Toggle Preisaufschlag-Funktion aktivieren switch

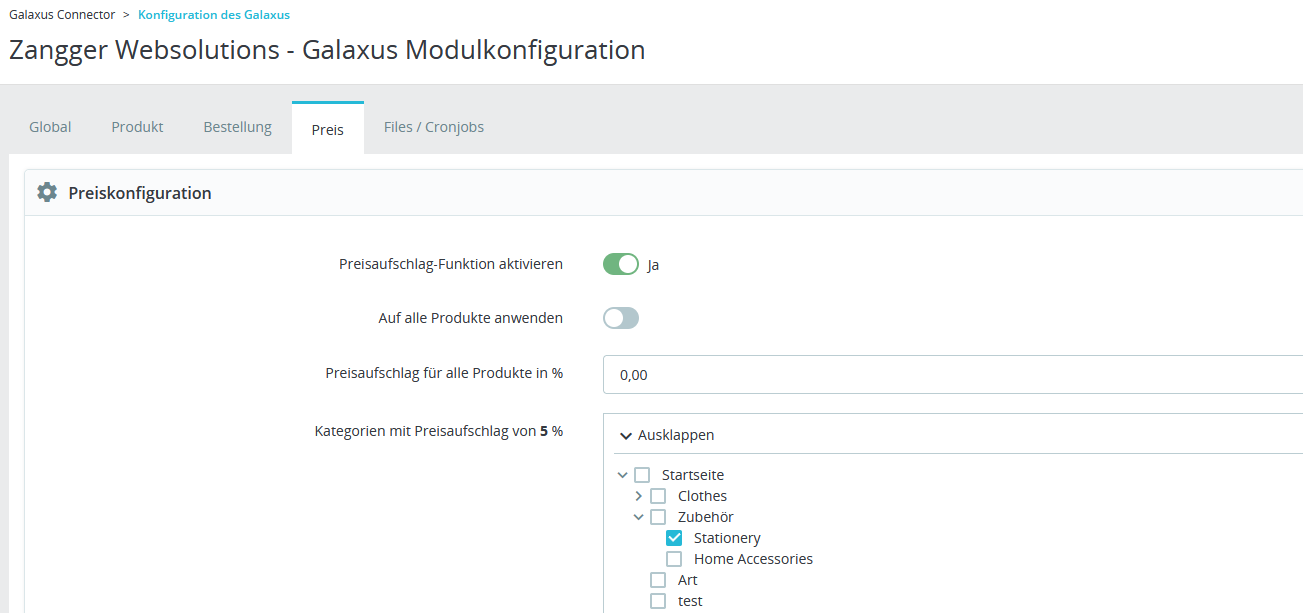point(621,264)
